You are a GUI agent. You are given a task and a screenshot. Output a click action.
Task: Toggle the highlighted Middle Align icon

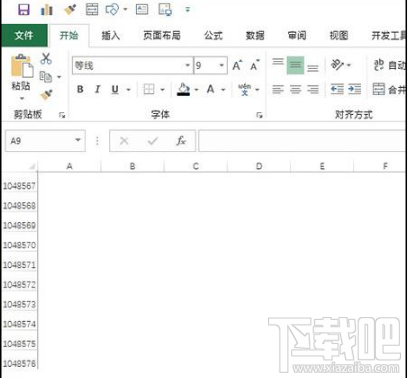pos(295,65)
